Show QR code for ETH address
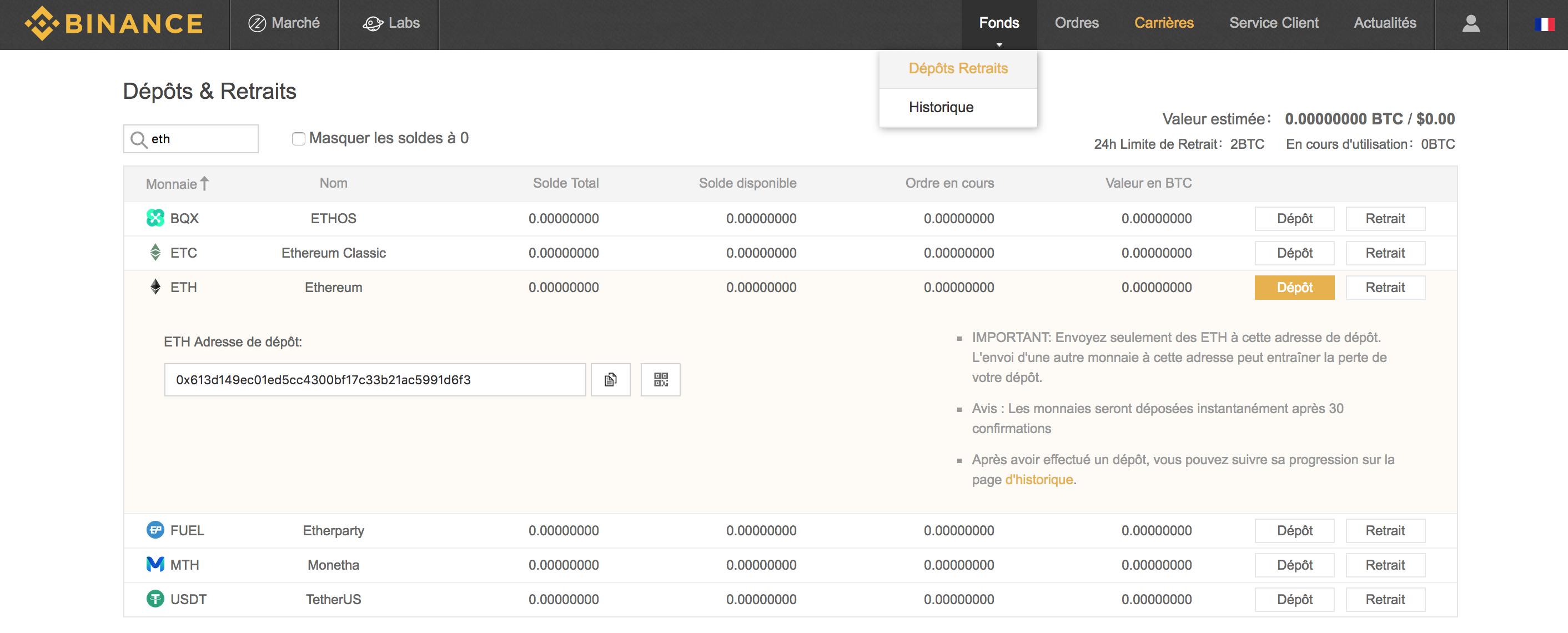The width and height of the screenshot is (1568, 633). [660, 380]
